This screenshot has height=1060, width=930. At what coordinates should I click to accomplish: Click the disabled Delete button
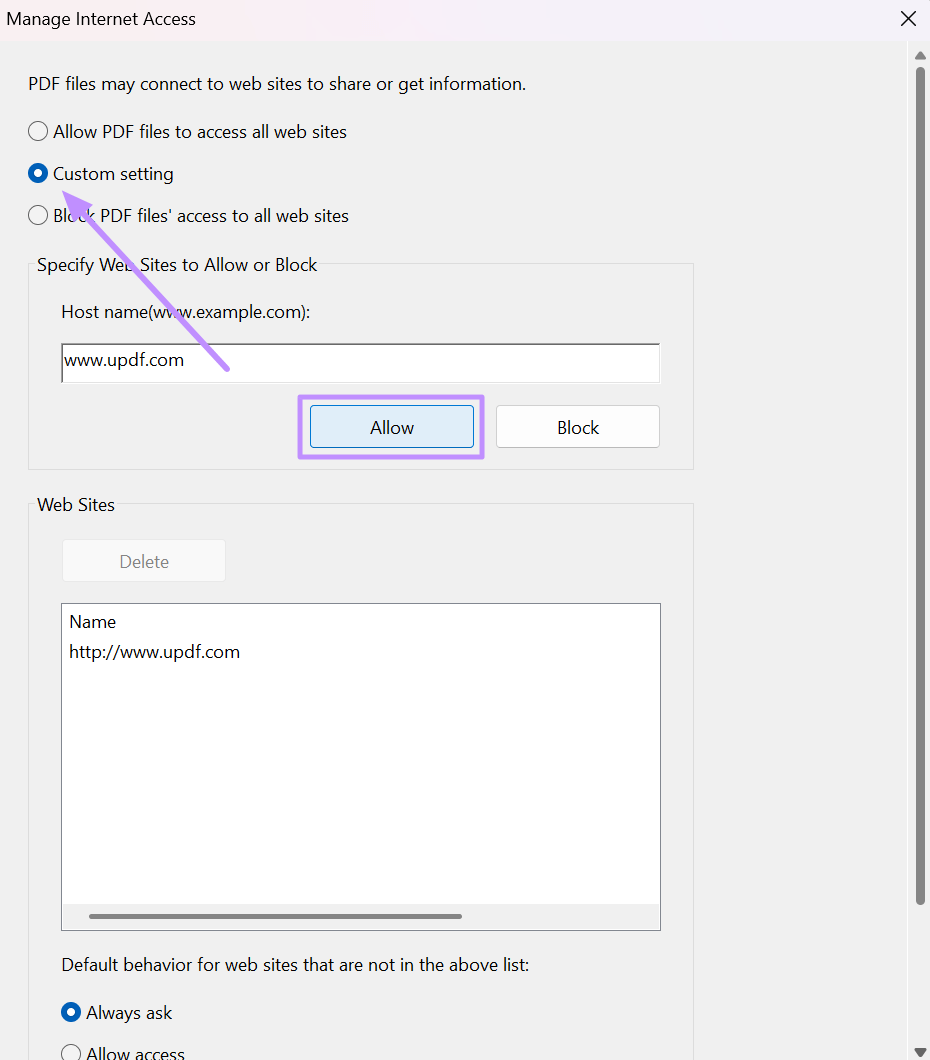click(x=144, y=560)
